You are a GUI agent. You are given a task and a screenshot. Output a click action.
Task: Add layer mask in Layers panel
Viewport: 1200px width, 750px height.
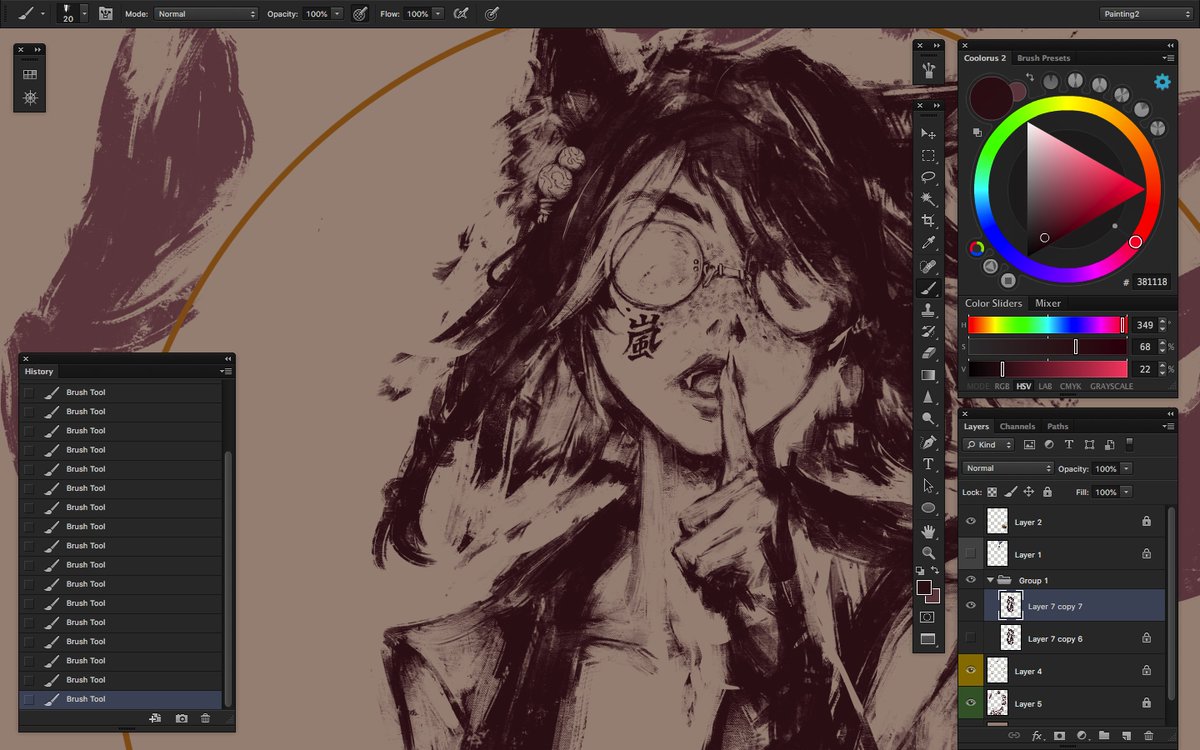coord(1059,736)
